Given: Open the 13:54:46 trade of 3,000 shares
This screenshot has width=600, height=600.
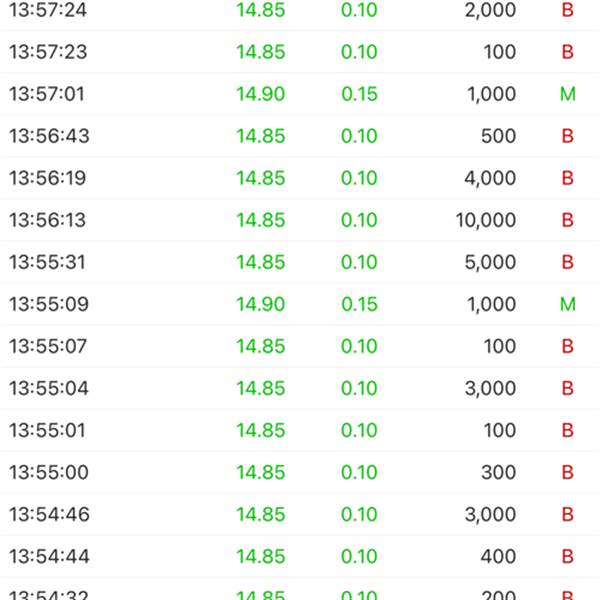Looking at the screenshot, I should (x=300, y=514).
